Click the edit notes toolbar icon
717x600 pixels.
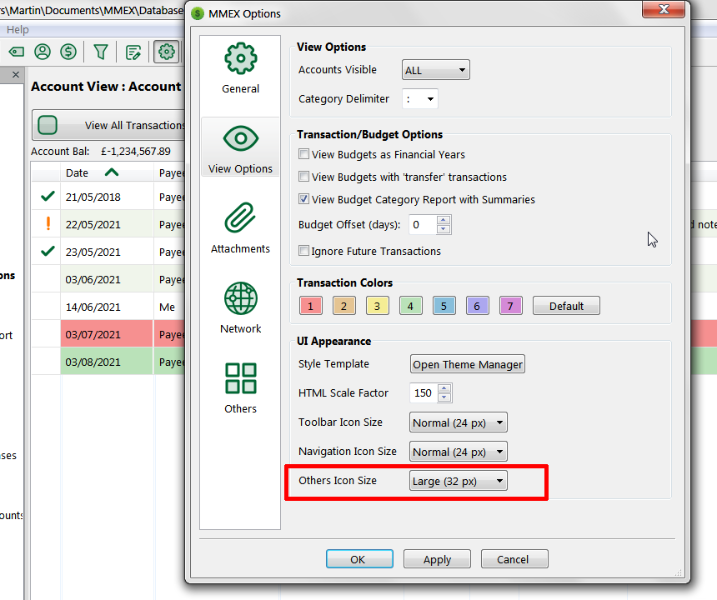tap(133, 52)
